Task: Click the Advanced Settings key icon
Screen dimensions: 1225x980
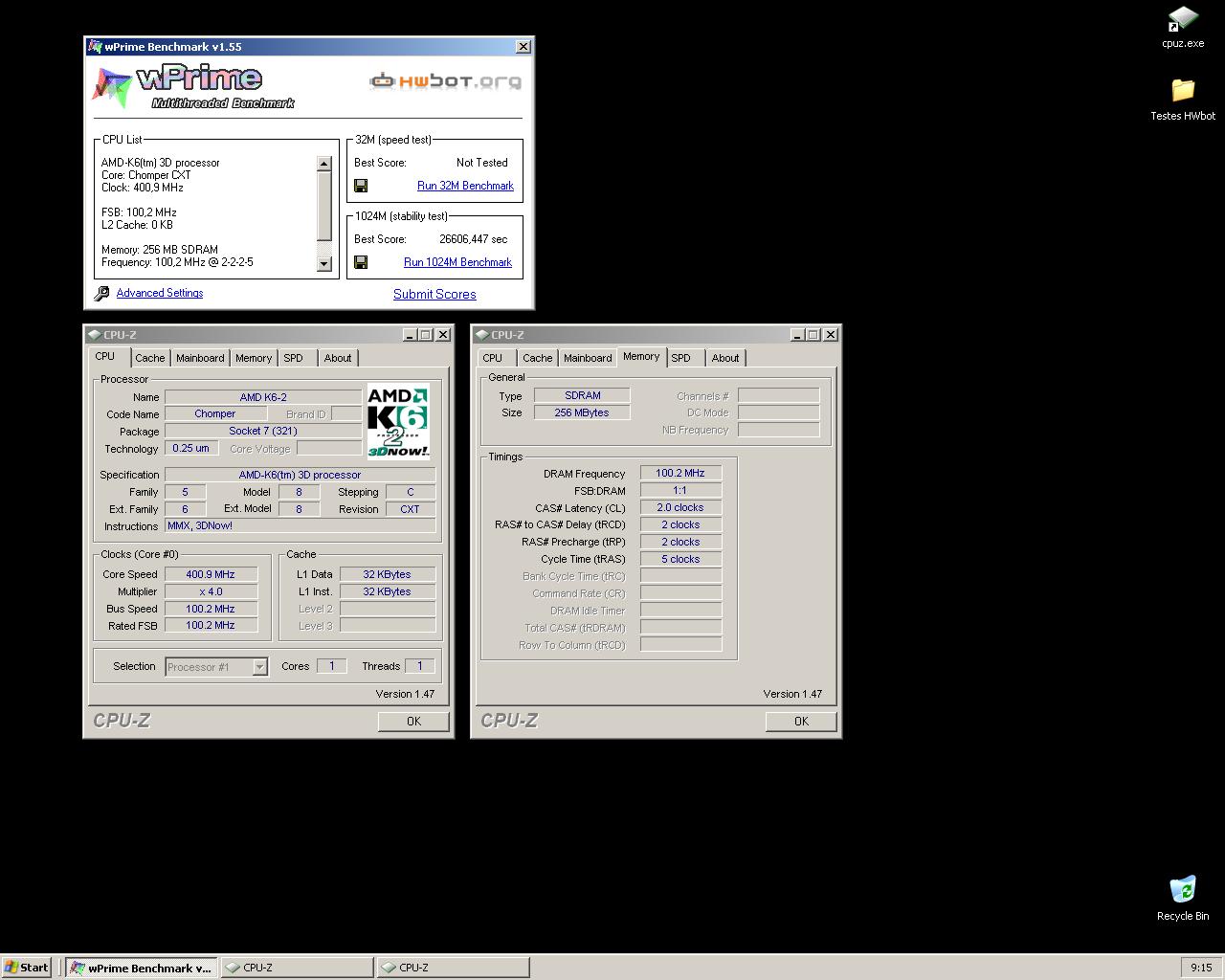Action: (x=101, y=294)
